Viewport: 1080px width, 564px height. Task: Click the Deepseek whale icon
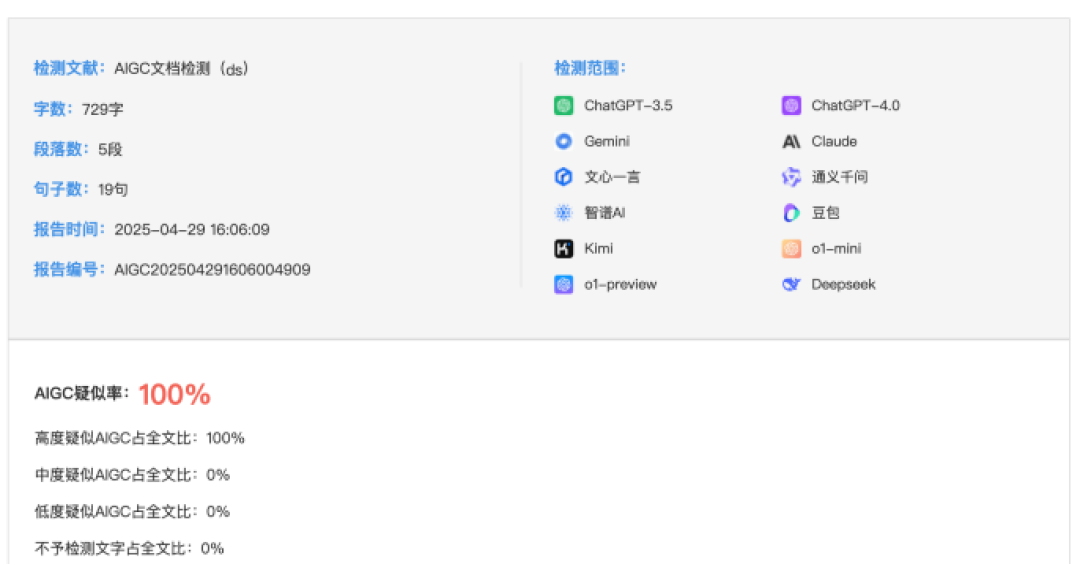(791, 284)
